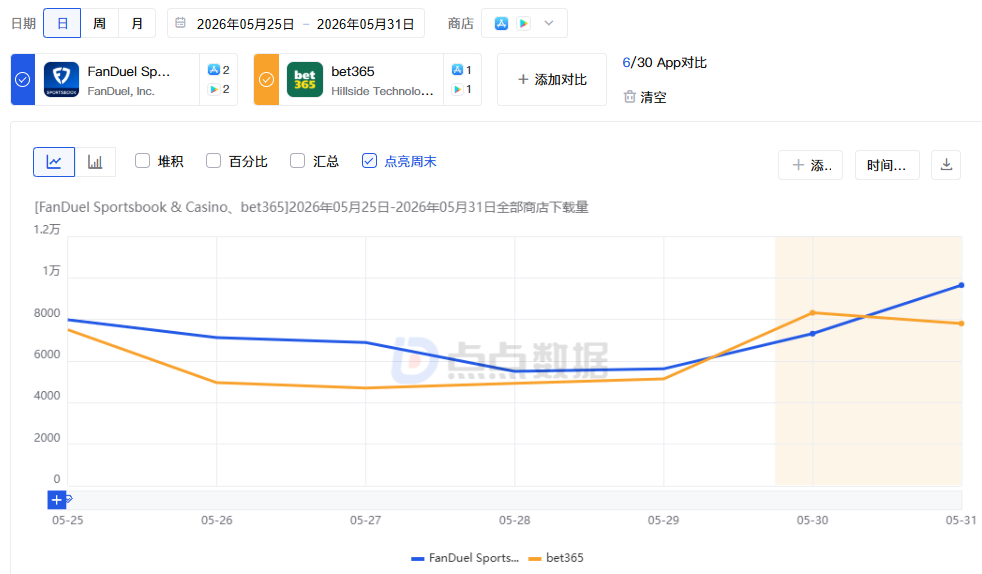Image resolution: width=982 pixels, height=574 pixels.
Task: Click the Google Play icon in store selector
Action: 524,23
